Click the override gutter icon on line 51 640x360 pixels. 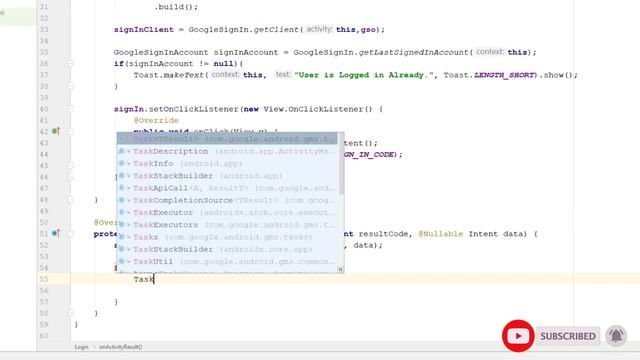(x=56, y=233)
